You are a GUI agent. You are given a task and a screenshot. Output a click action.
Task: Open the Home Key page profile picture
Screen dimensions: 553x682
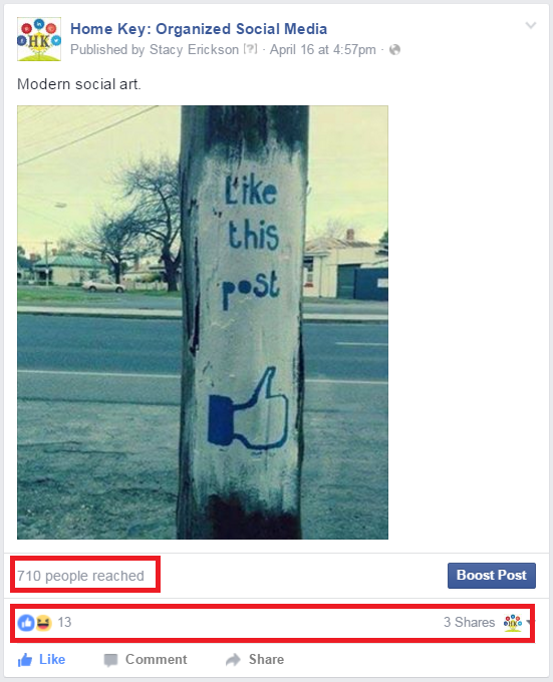click(x=39, y=39)
